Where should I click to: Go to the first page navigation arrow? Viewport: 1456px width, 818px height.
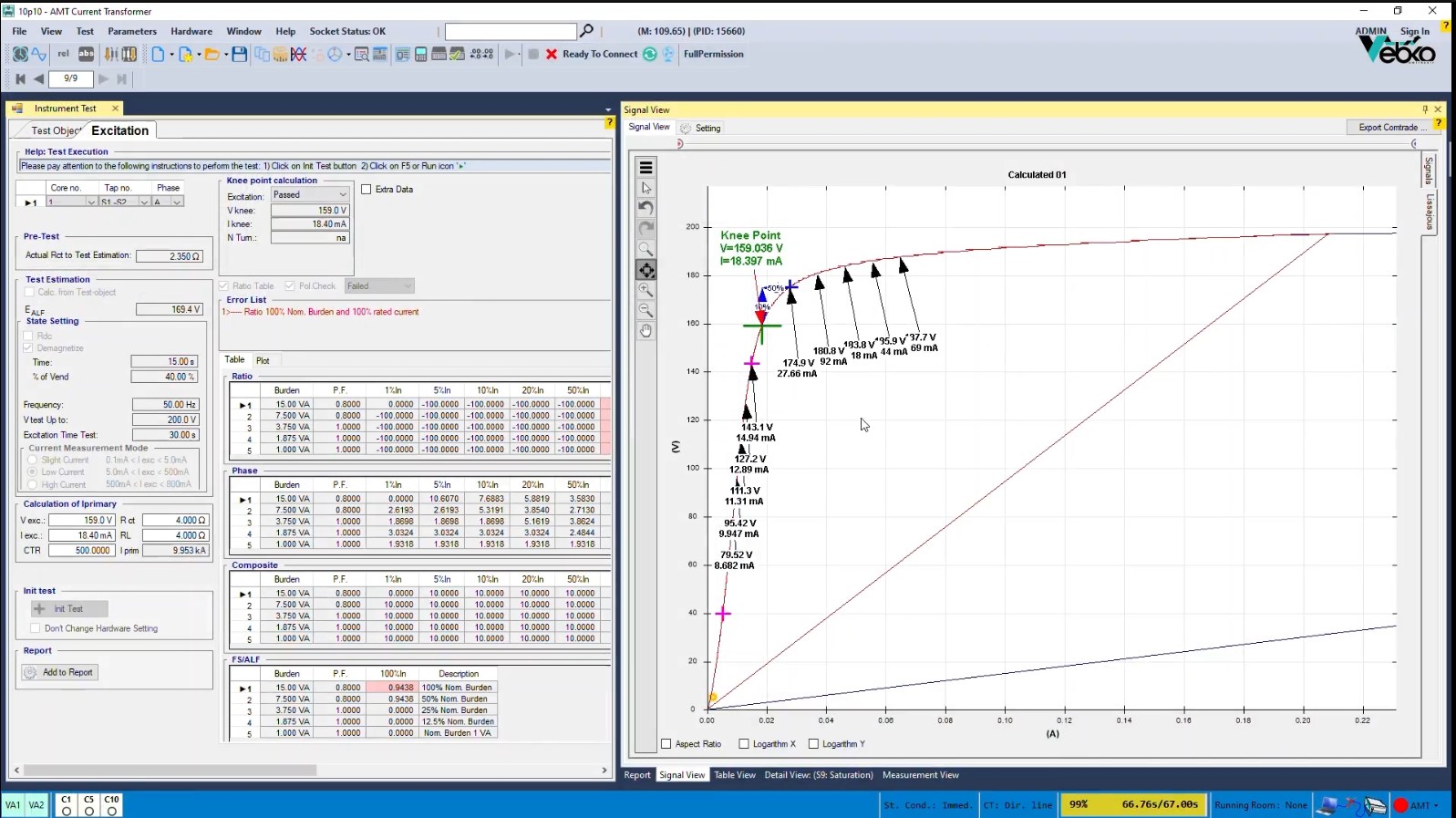coord(20,79)
